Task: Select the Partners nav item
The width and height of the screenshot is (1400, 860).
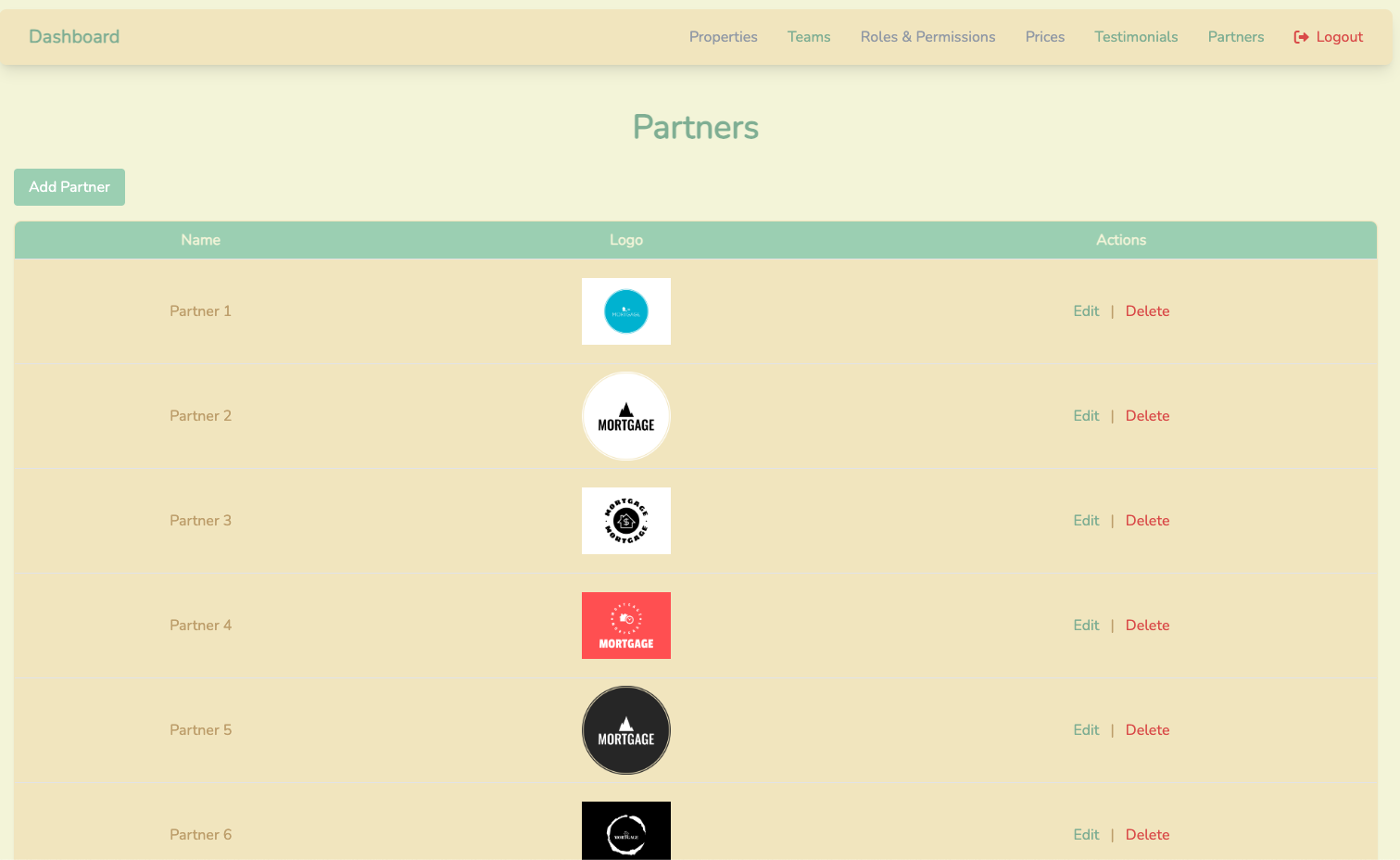Action: (x=1235, y=37)
